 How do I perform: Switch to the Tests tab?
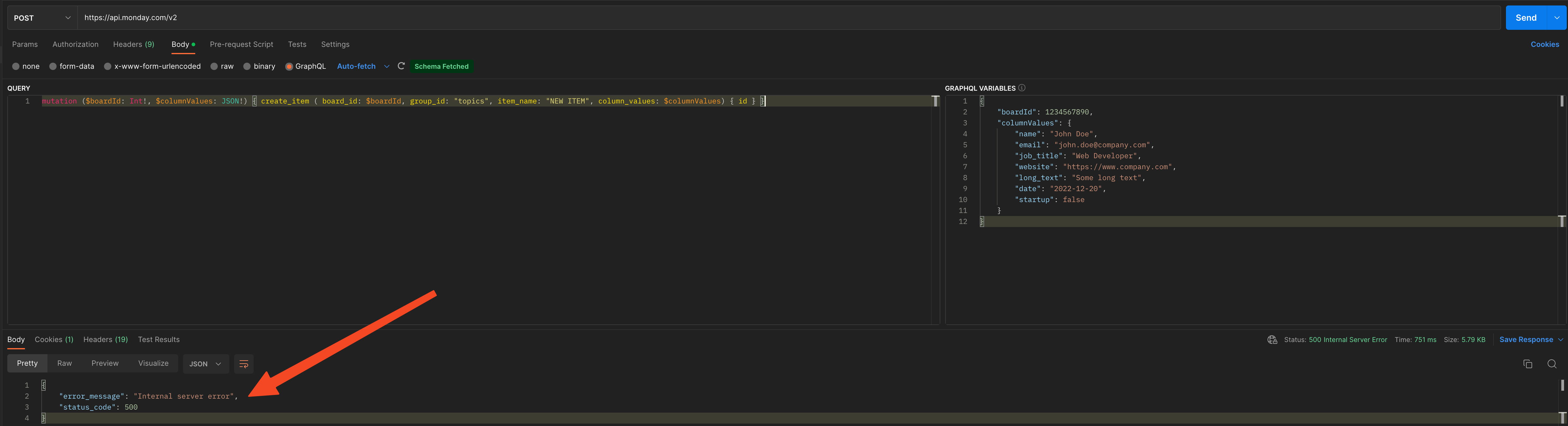[x=297, y=44]
